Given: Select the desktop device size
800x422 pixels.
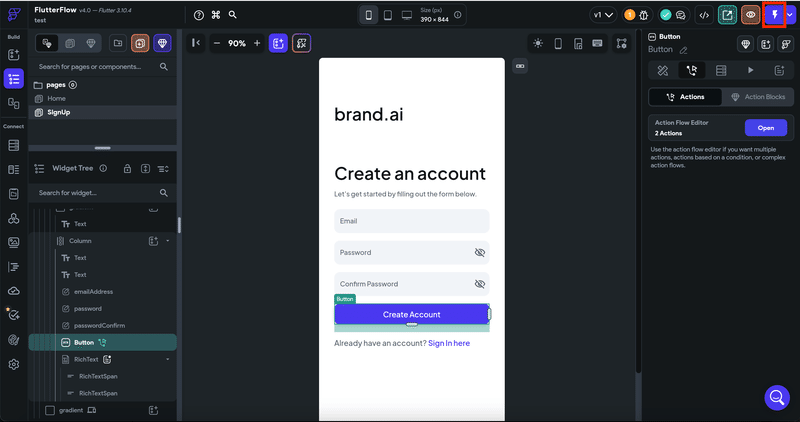Looking at the screenshot, I should click(x=407, y=15).
